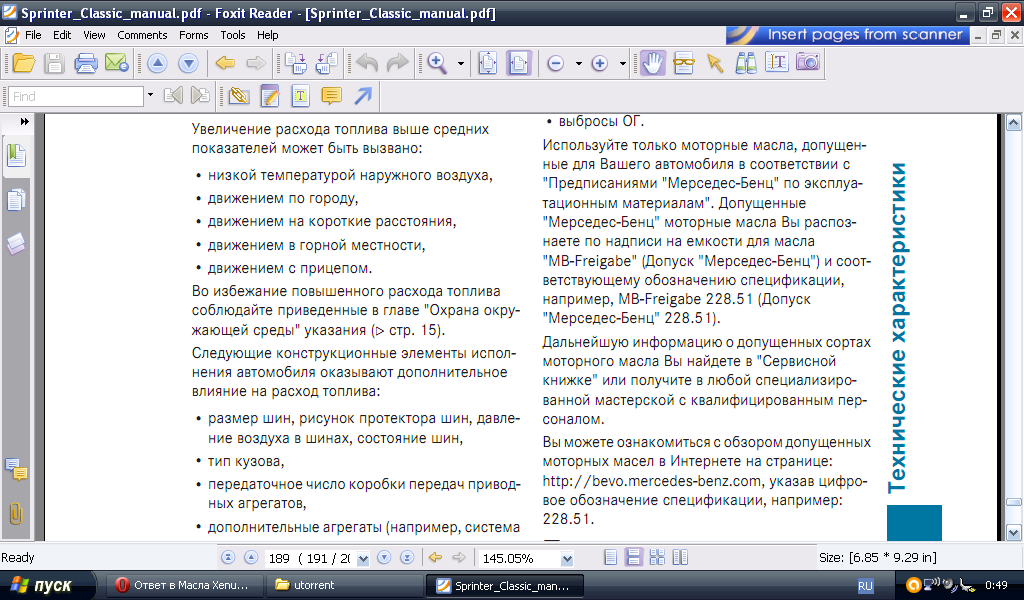Image resolution: width=1024 pixels, height=600 pixels.
Task: Email the document via envelope icon
Action: [x=117, y=63]
